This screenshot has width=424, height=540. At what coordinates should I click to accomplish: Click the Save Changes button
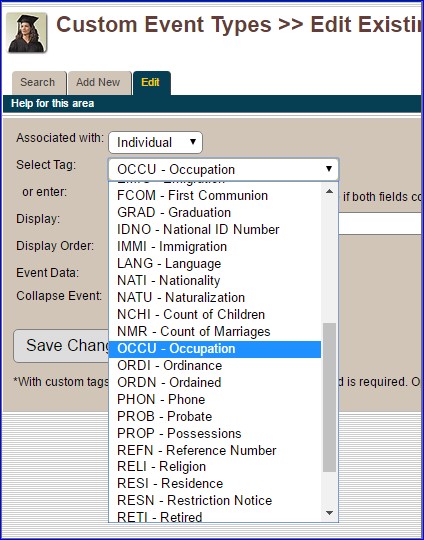(x=61, y=346)
